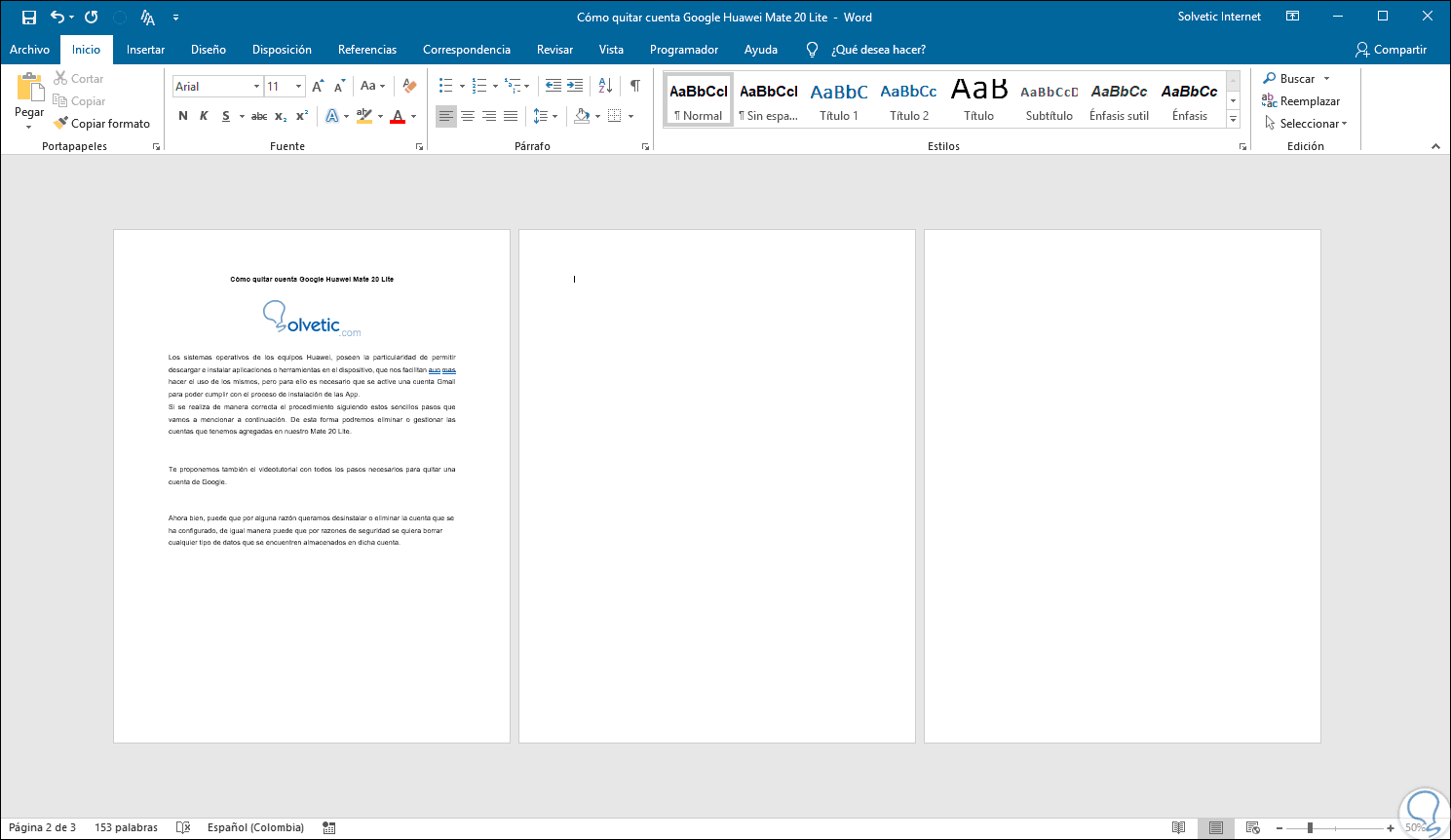1451x840 pixels.
Task: Click the increase indent icon
Action: point(575,86)
